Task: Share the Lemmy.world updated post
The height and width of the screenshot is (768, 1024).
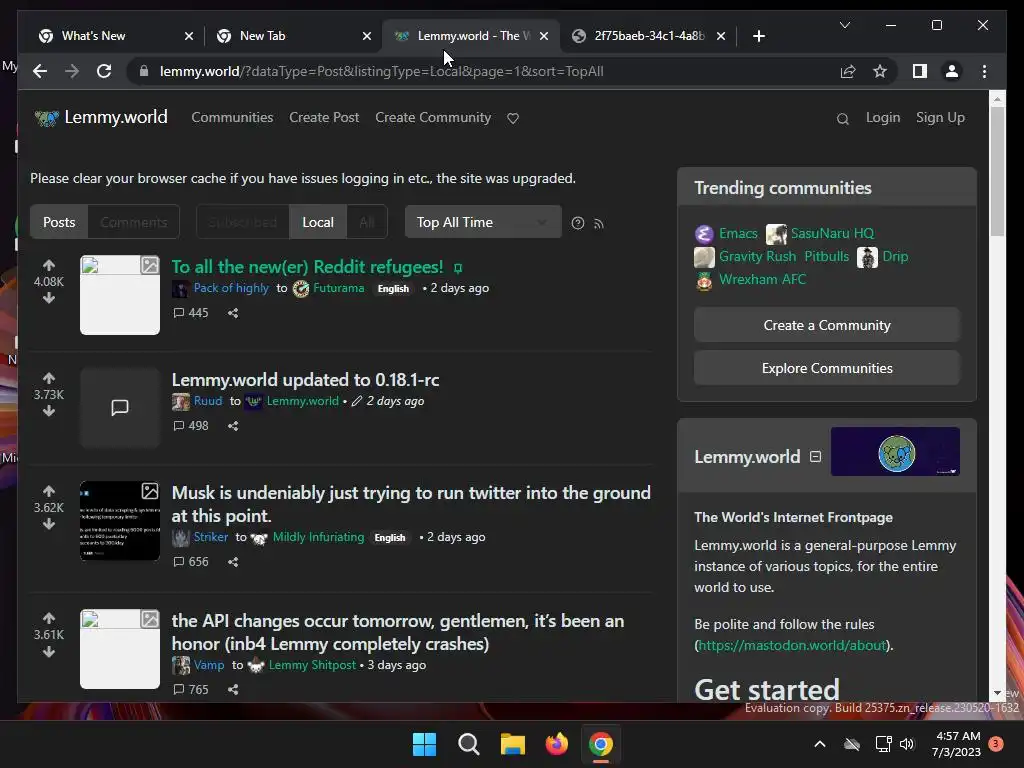Action: click(233, 426)
